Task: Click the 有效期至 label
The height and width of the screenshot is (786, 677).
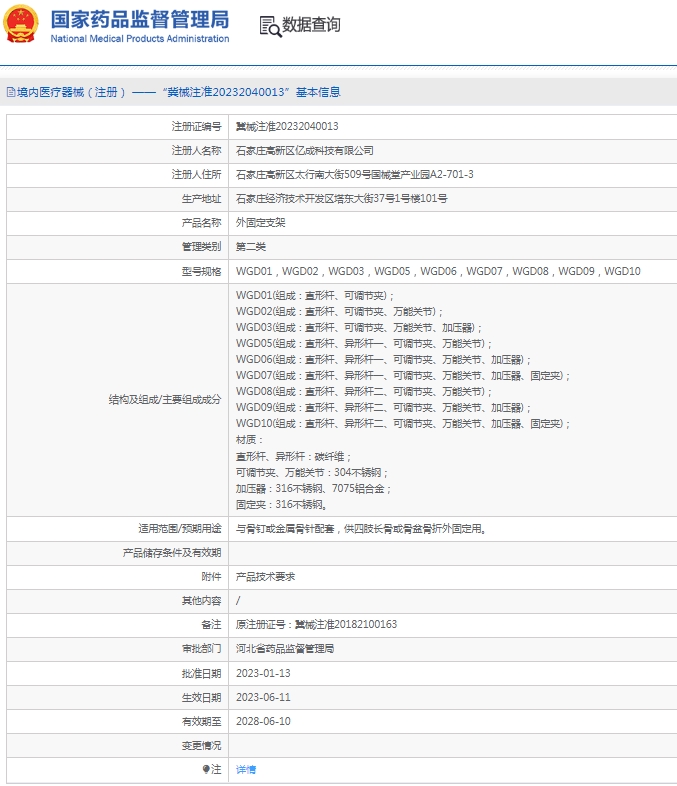Action: pos(201,721)
